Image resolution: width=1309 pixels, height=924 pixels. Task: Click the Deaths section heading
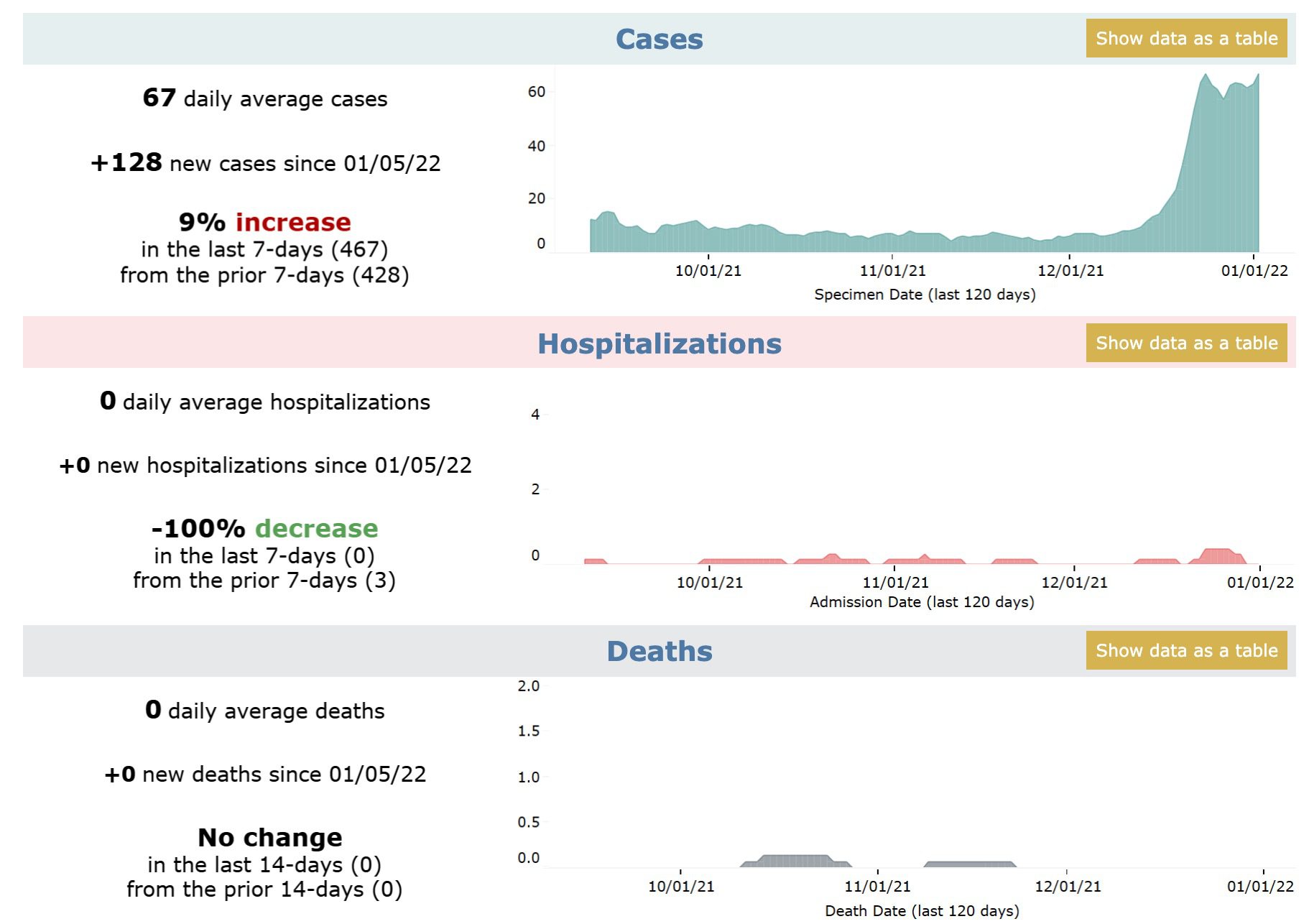pyautogui.click(x=659, y=652)
